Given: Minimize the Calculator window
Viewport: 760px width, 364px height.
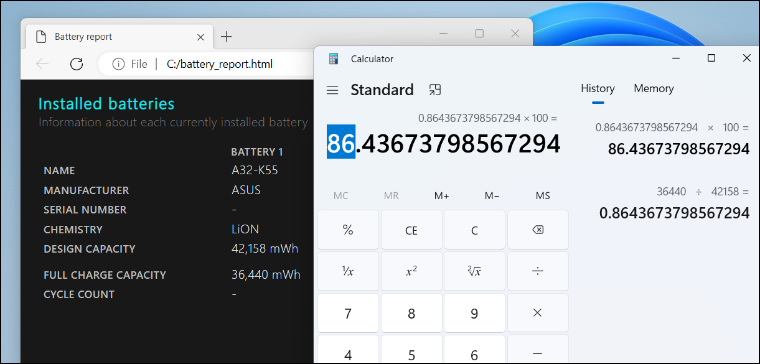Looking at the screenshot, I should tap(676, 59).
